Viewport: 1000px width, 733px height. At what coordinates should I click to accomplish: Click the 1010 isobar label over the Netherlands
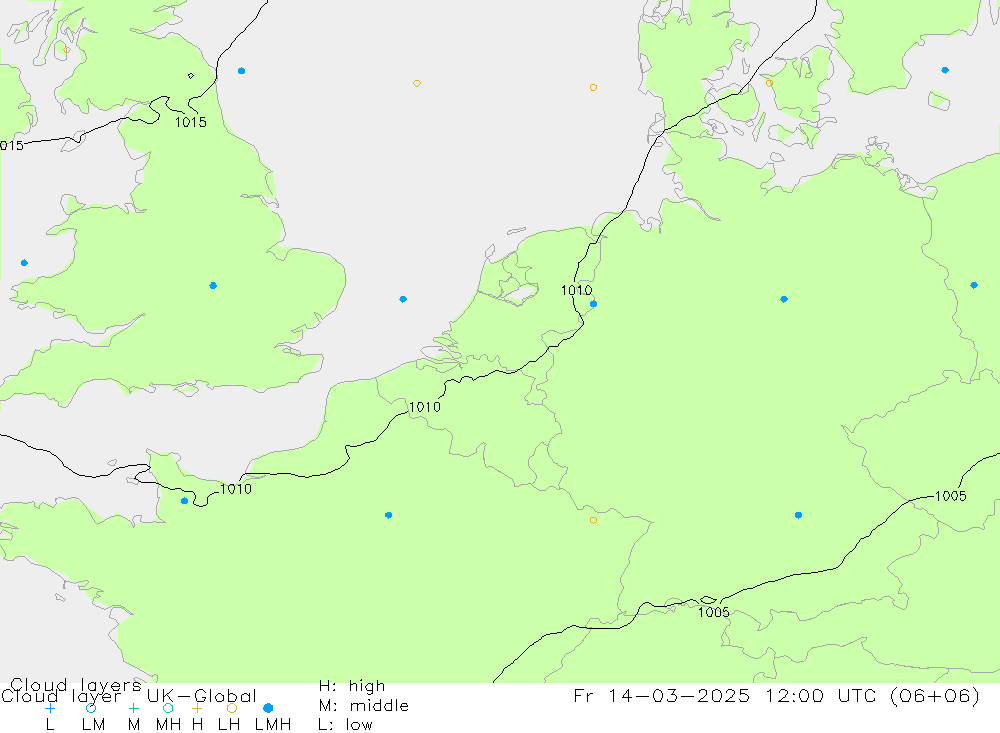[577, 290]
